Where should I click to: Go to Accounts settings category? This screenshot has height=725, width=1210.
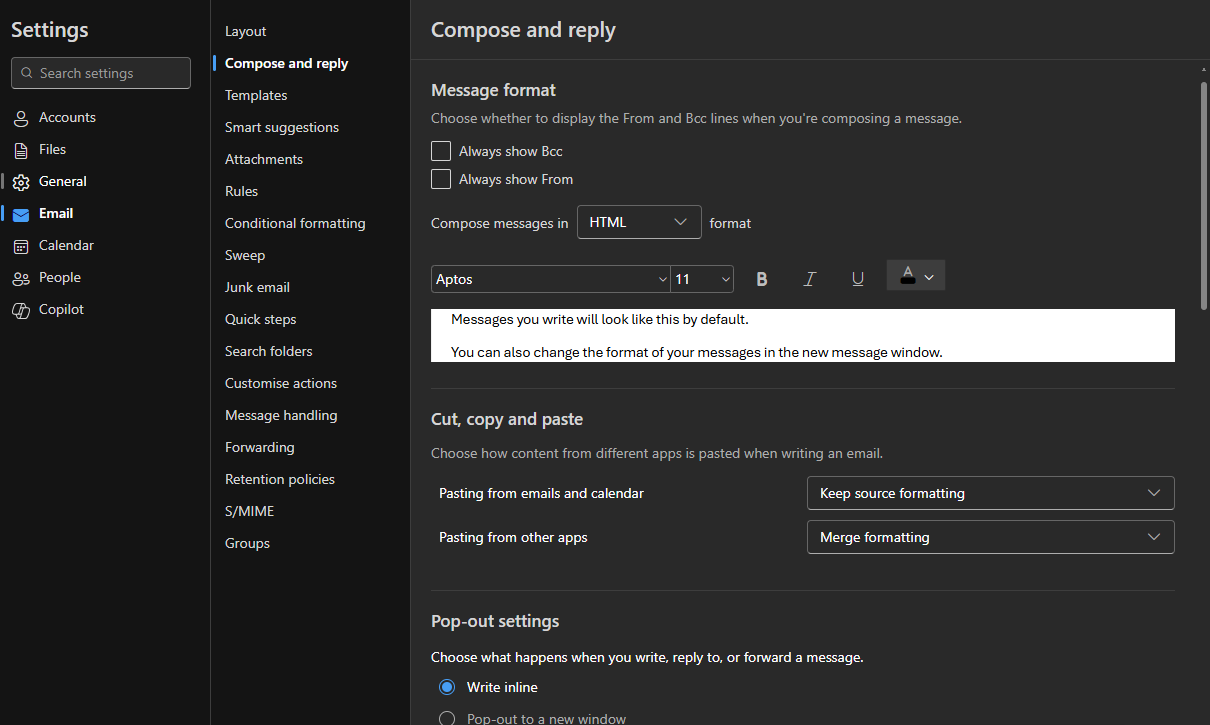(67, 117)
